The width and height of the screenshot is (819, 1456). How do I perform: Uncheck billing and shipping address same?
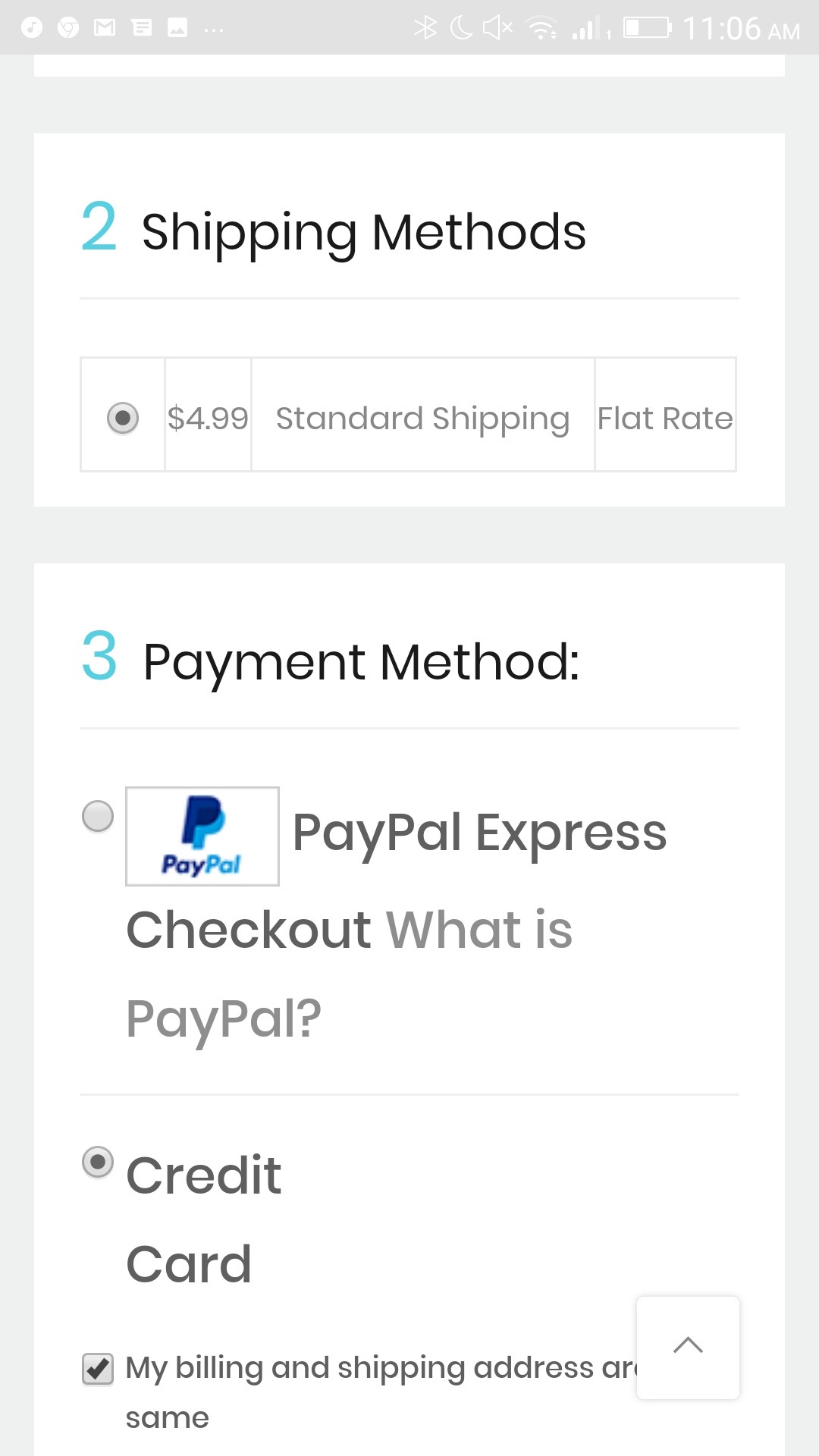[98, 1369]
